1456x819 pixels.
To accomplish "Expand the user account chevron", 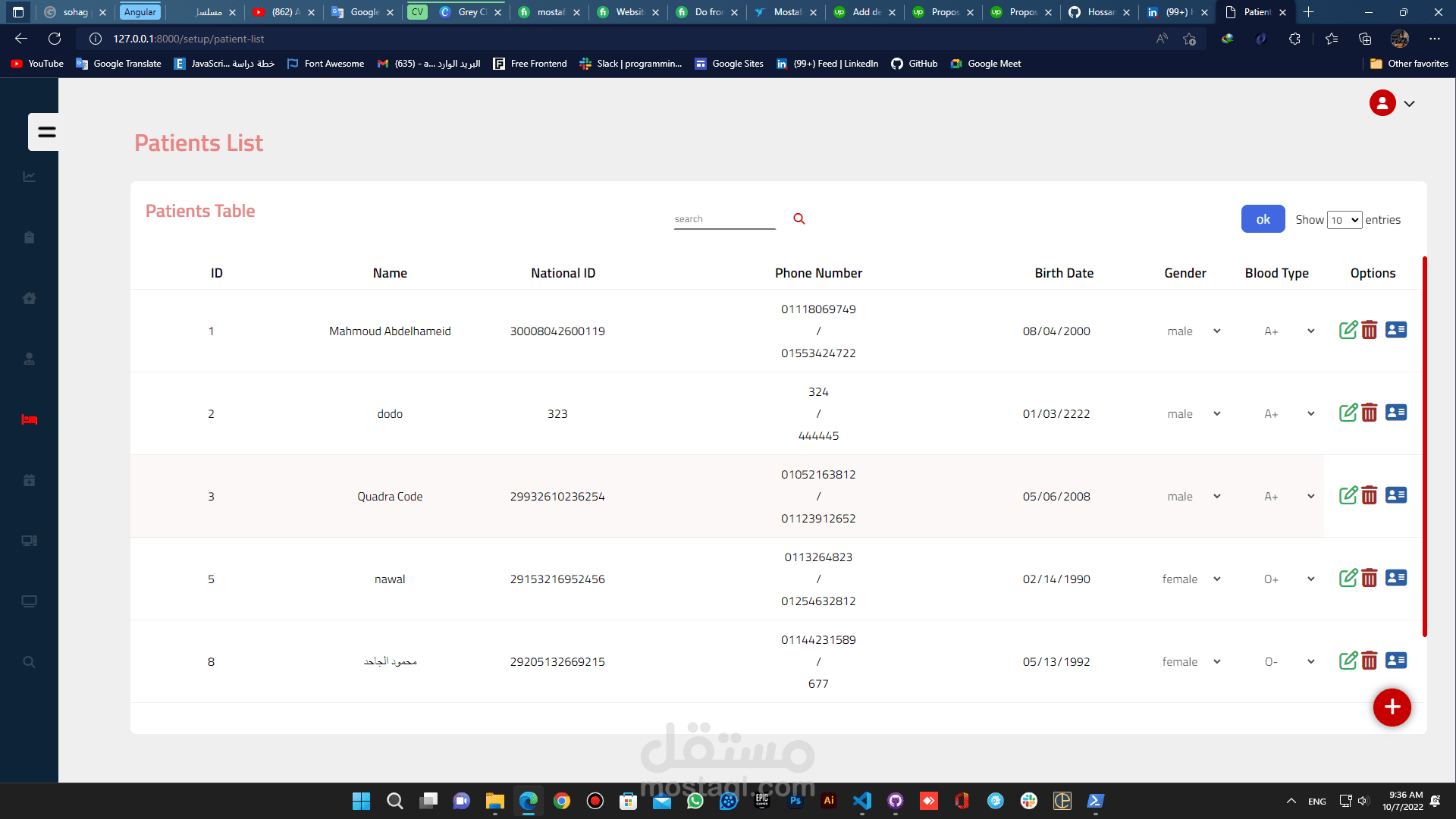I will 1409,104.
